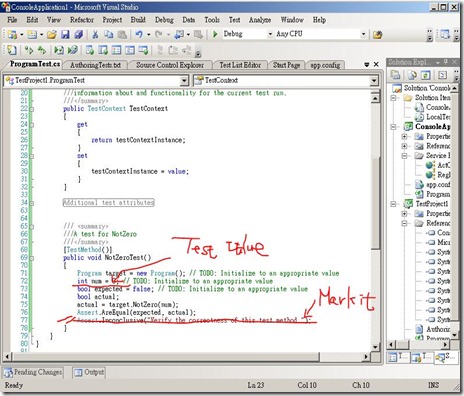The width and height of the screenshot is (464, 396).
Task: Open the Test menu
Action: click(x=234, y=20)
